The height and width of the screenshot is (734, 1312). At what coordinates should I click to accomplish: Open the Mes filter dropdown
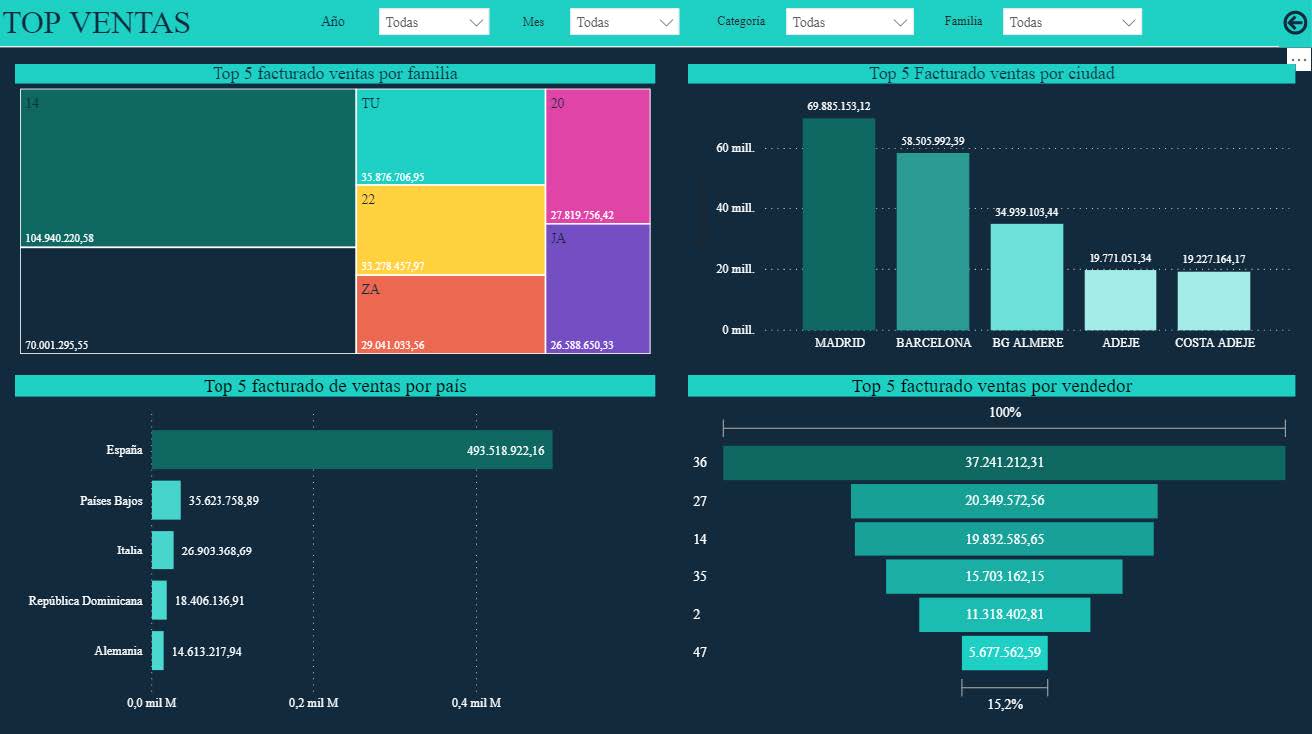(624, 22)
